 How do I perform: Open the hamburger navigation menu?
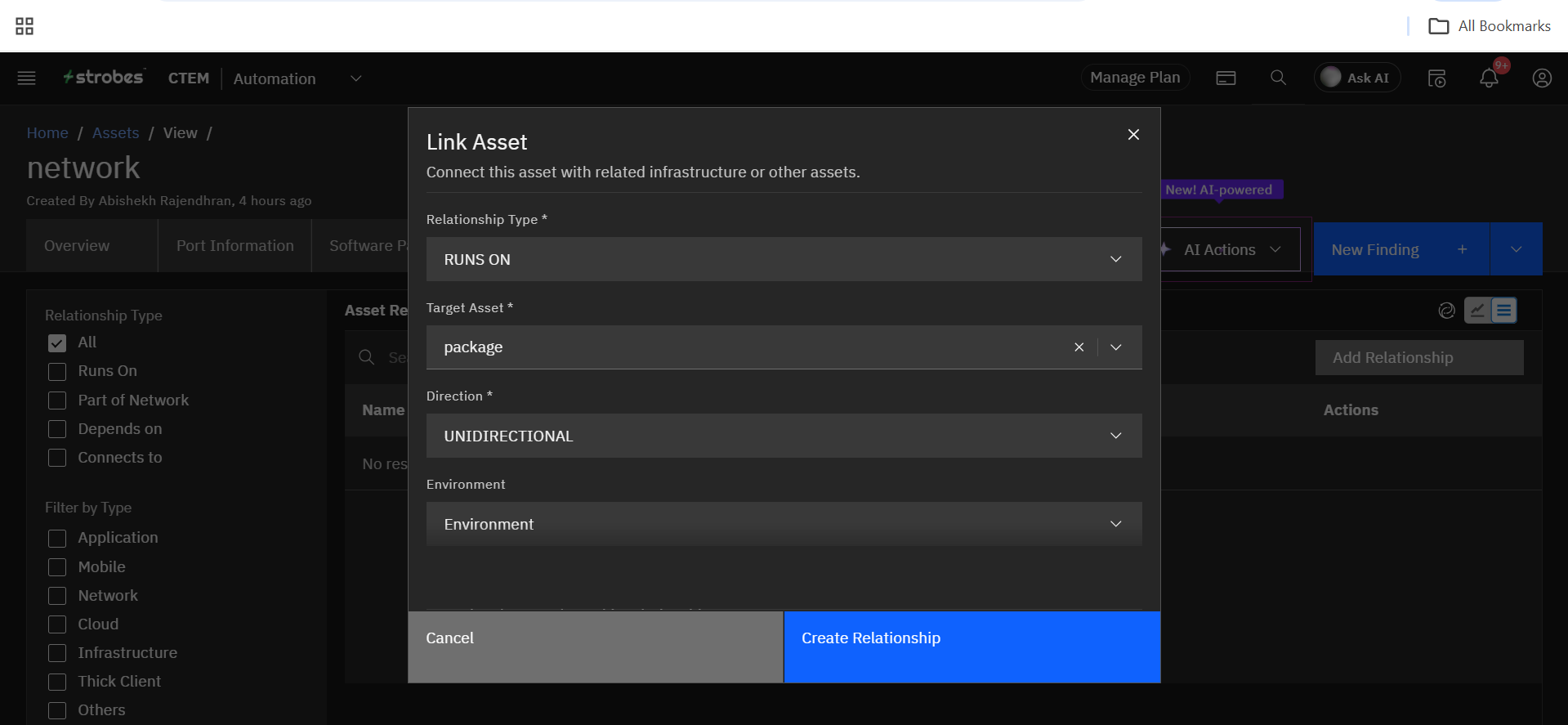(x=26, y=78)
